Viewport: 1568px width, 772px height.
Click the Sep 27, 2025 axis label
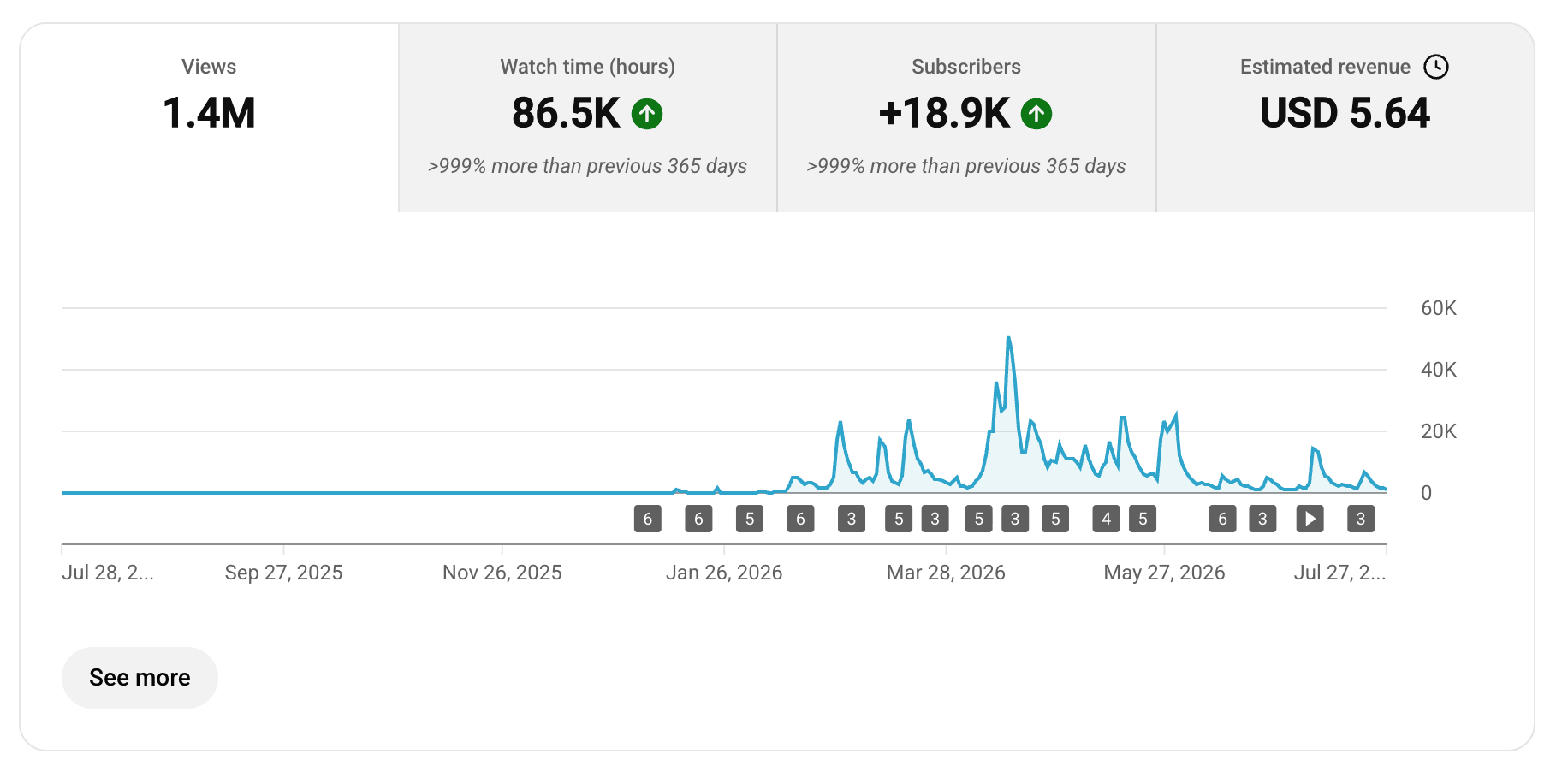(x=283, y=573)
